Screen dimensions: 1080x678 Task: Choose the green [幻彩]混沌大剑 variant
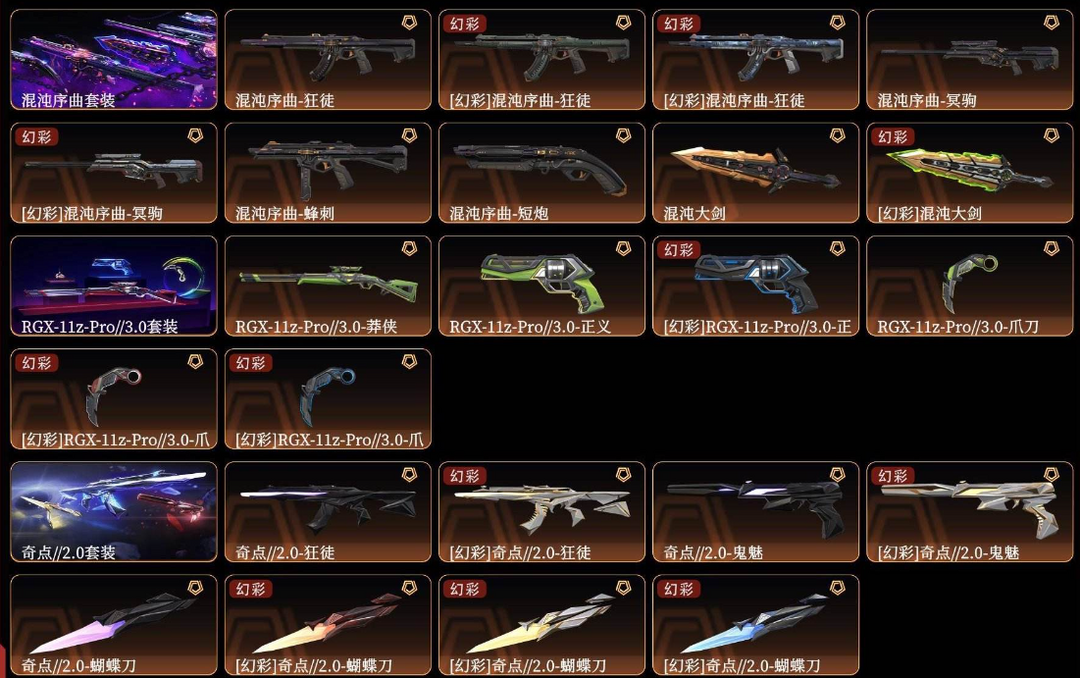click(970, 173)
